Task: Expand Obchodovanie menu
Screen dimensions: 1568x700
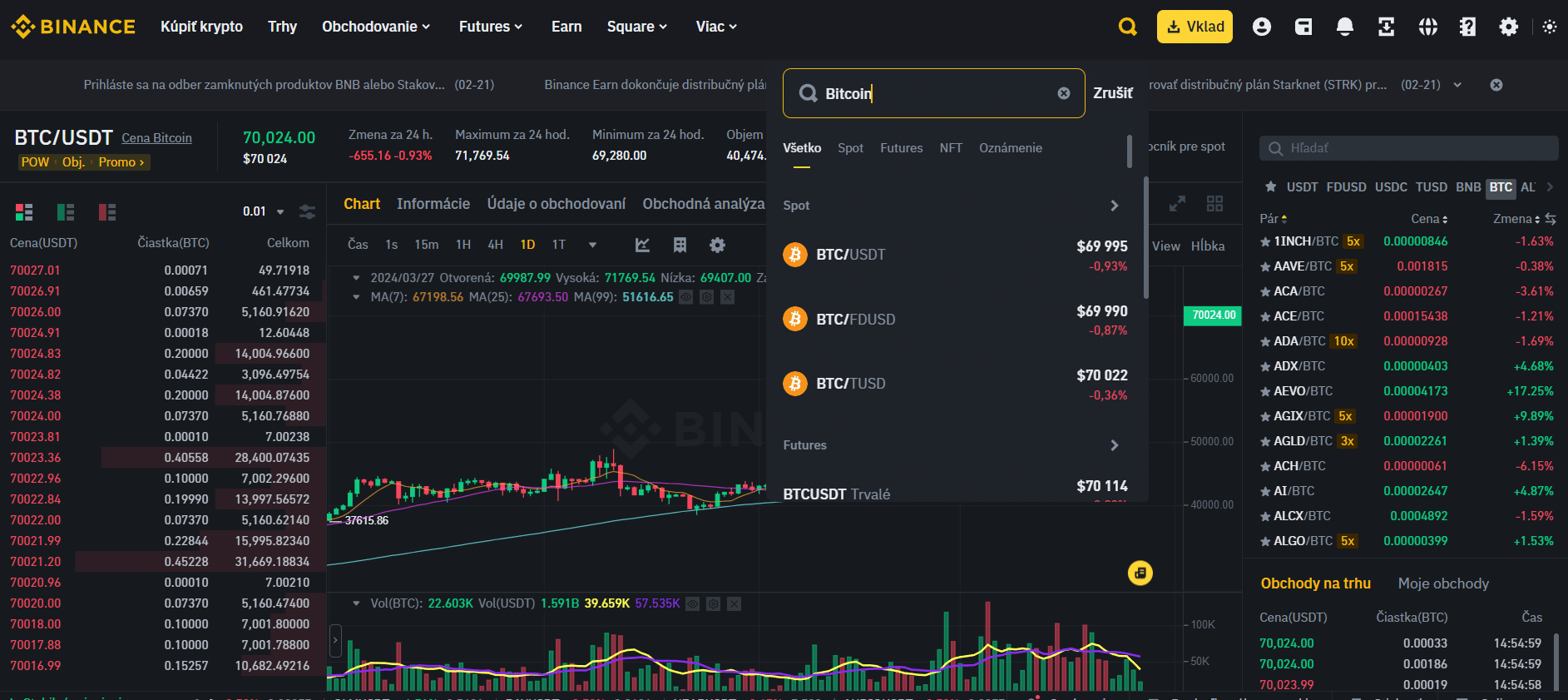Action: click(x=376, y=27)
